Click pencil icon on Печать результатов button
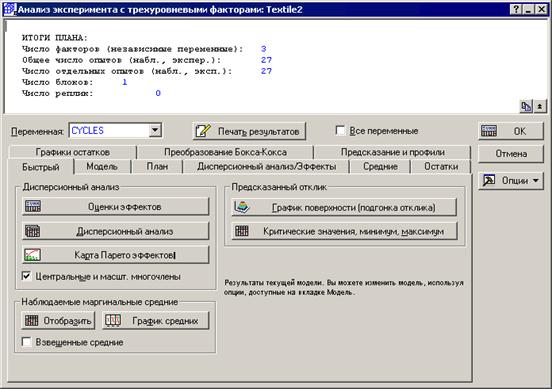Screen dimensions: 552x389 pos(203,131)
